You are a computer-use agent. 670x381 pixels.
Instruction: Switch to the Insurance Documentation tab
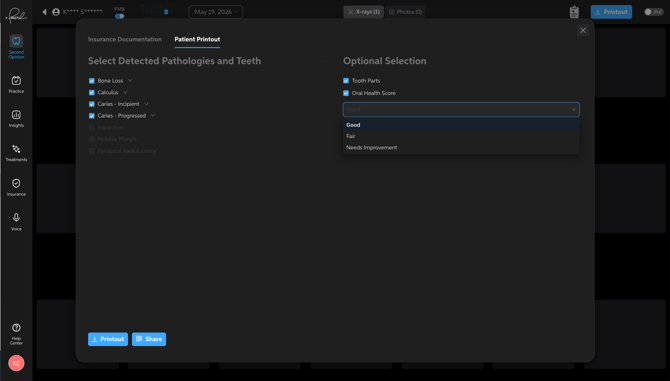tap(125, 39)
